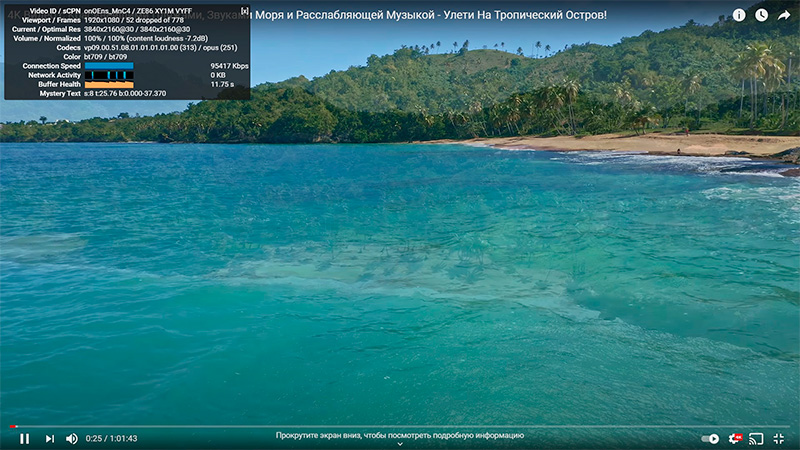Click the "Прокрутите экран вниз" hint text
800x450 pixels.
pyautogui.click(x=400, y=435)
